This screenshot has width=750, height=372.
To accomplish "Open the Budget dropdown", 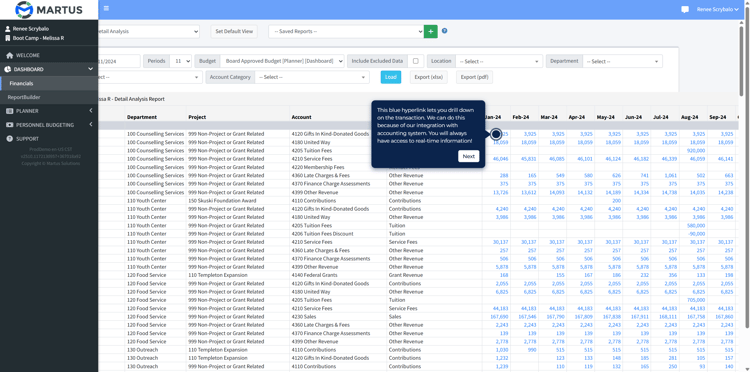I will coord(282,61).
